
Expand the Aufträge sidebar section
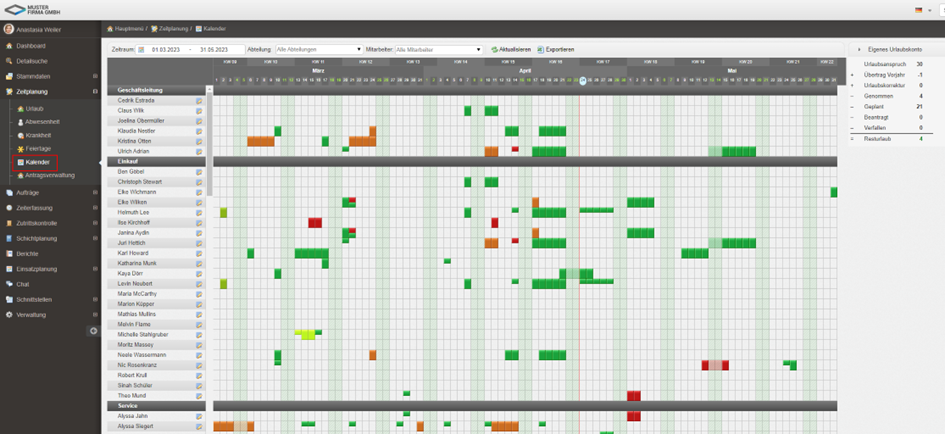click(x=95, y=192)
